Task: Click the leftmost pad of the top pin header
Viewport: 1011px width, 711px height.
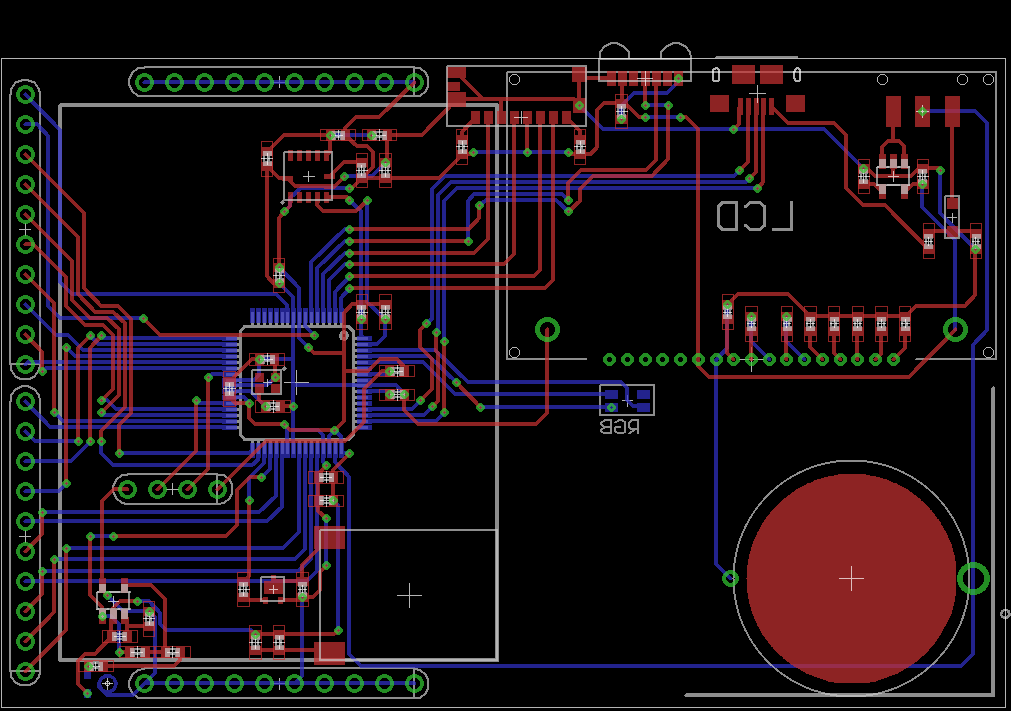Action: point(144,83)
